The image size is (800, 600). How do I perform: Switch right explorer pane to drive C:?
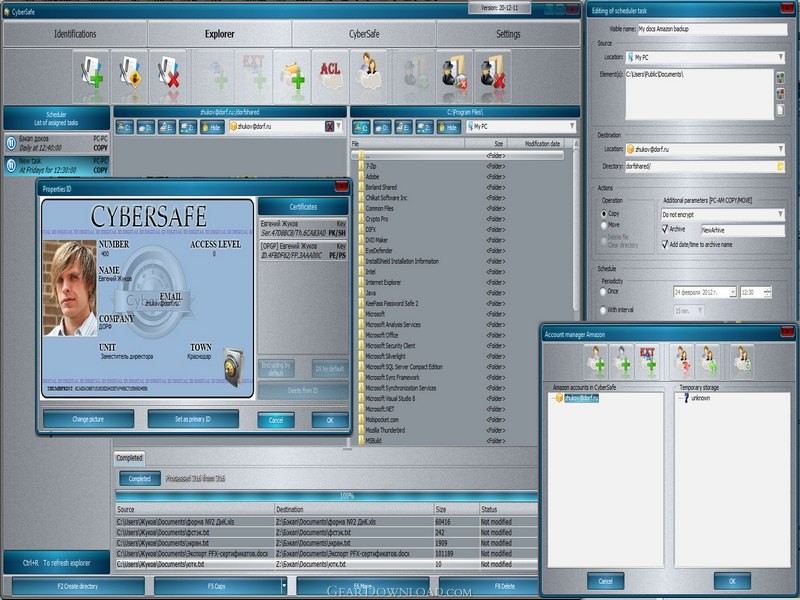pyautogui.click(x=361, y=127)
